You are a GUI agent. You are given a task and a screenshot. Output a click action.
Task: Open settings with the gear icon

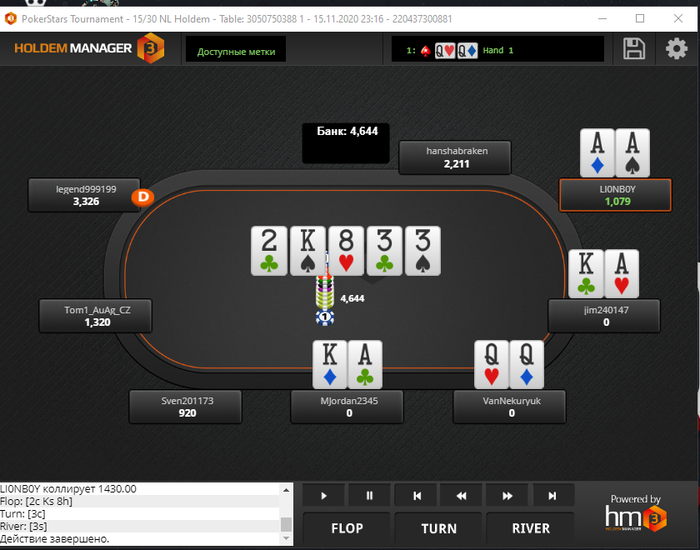pyautogui.click(x=677, y=49)
